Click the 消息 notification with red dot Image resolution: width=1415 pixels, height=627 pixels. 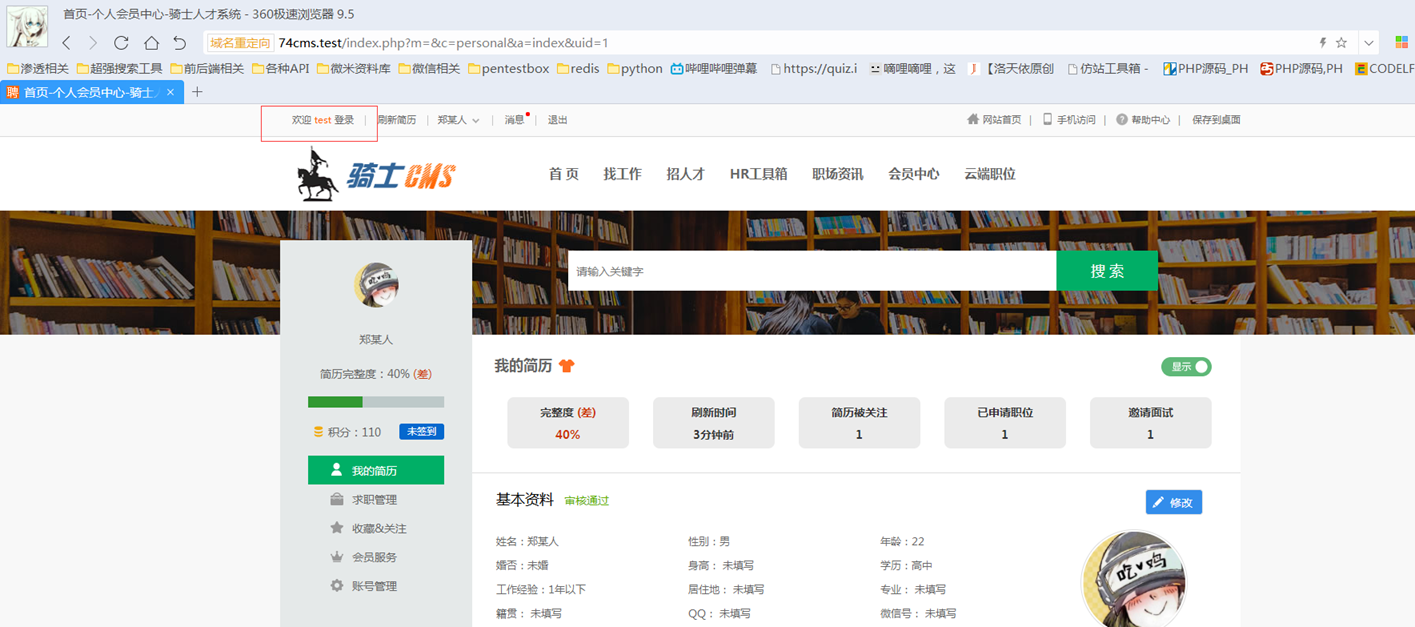point(515,120)
